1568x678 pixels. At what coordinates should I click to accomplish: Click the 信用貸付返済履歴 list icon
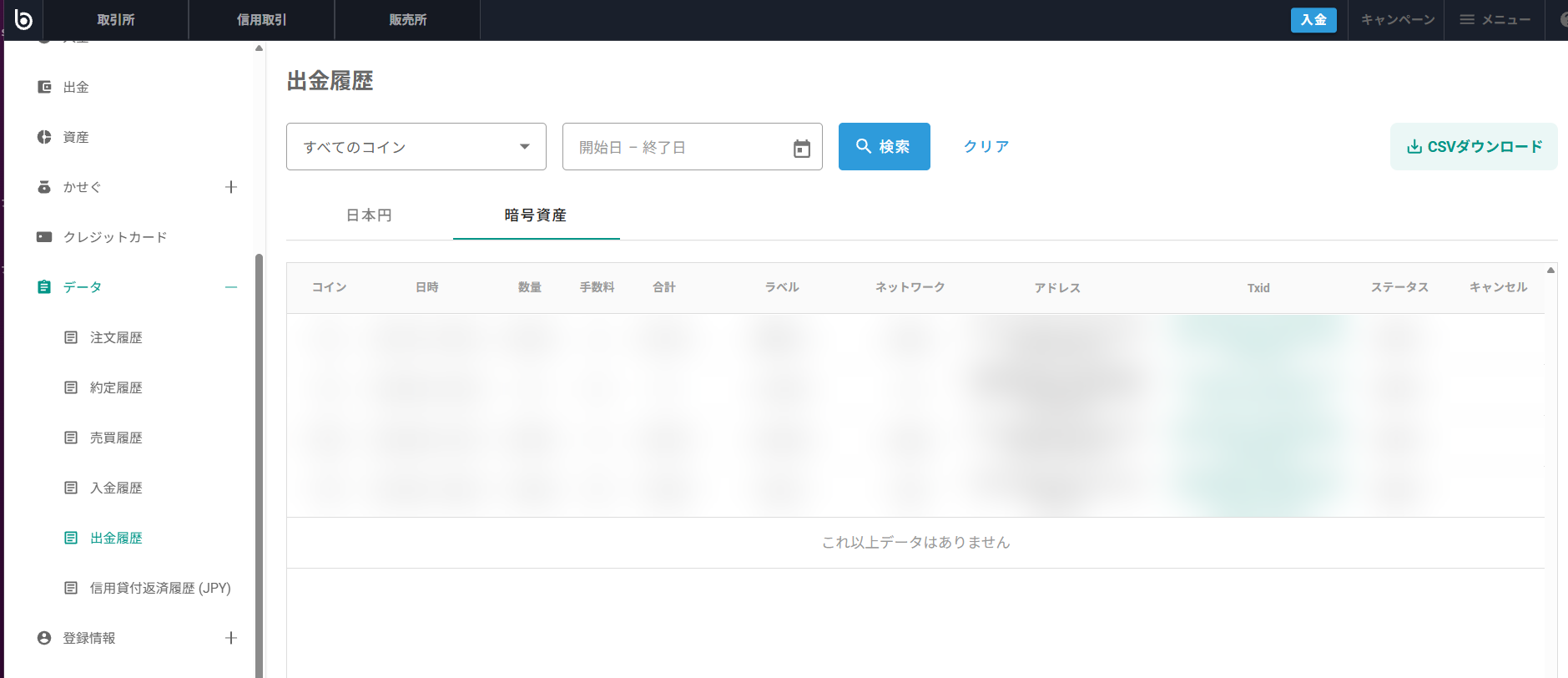pos(71,588)
